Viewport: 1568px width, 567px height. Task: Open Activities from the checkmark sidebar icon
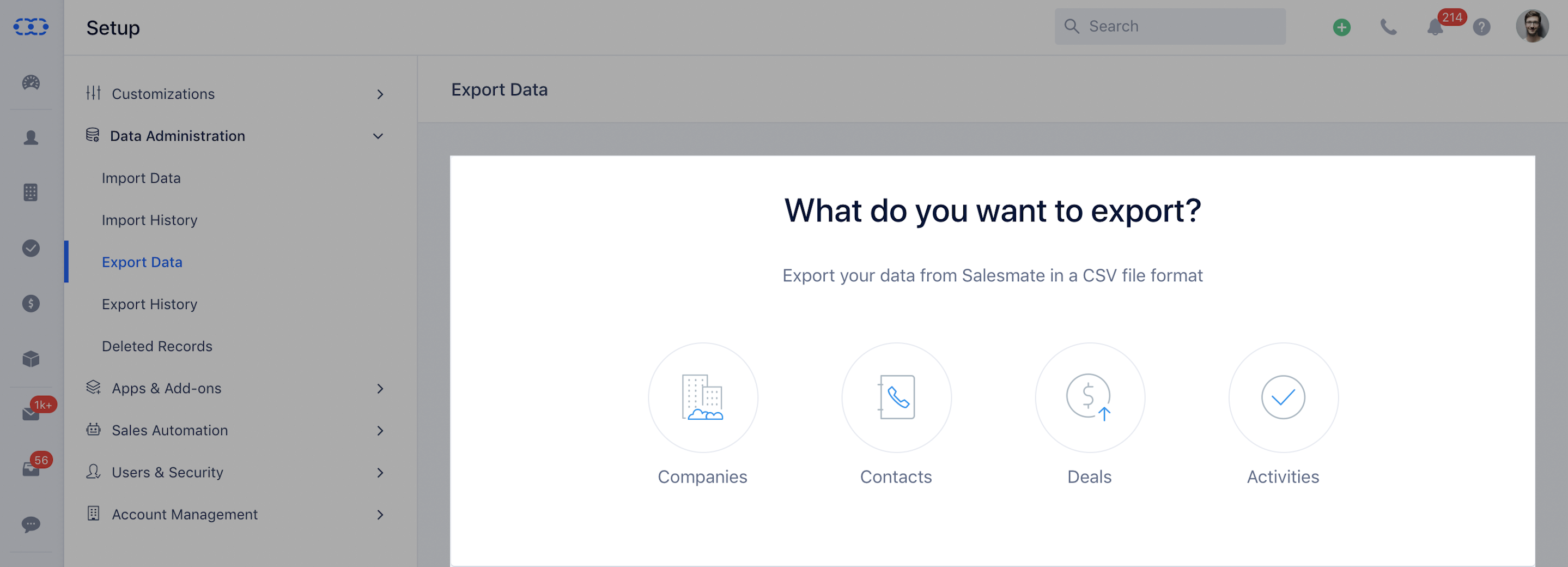31,248
